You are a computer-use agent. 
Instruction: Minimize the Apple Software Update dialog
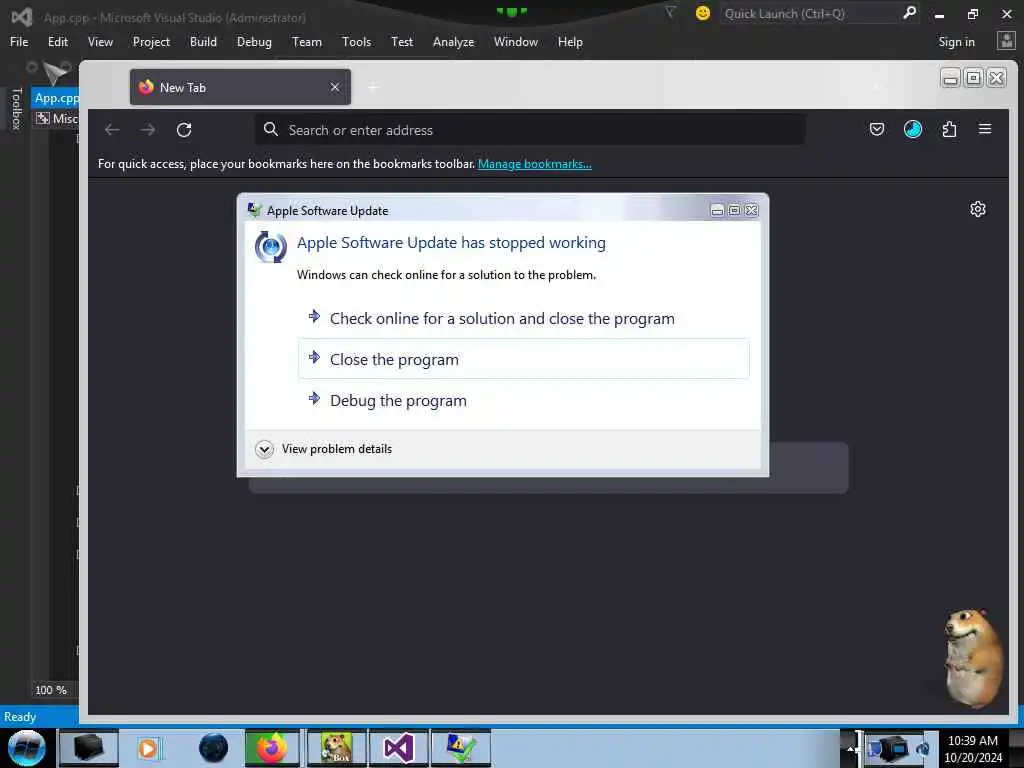point(717,210)
